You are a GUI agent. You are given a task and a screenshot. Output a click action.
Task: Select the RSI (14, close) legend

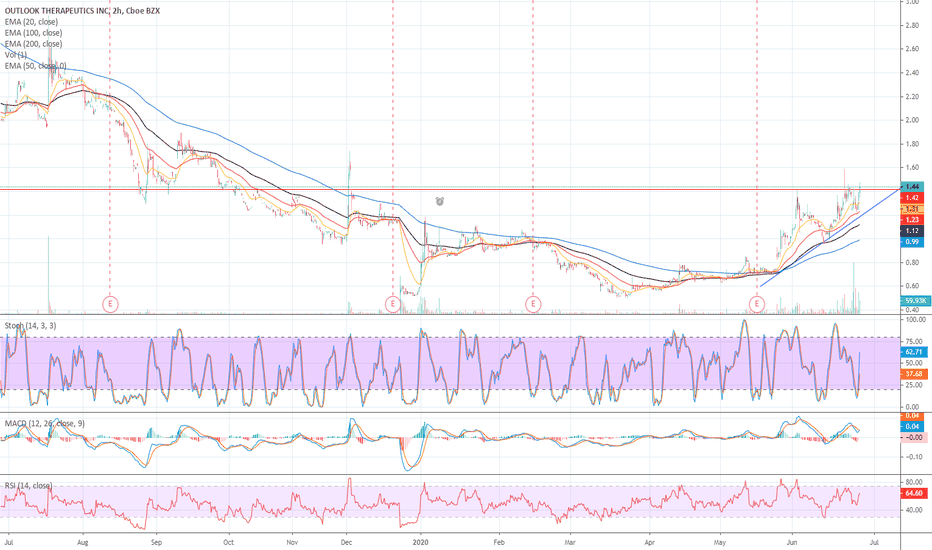pos(29,486)
